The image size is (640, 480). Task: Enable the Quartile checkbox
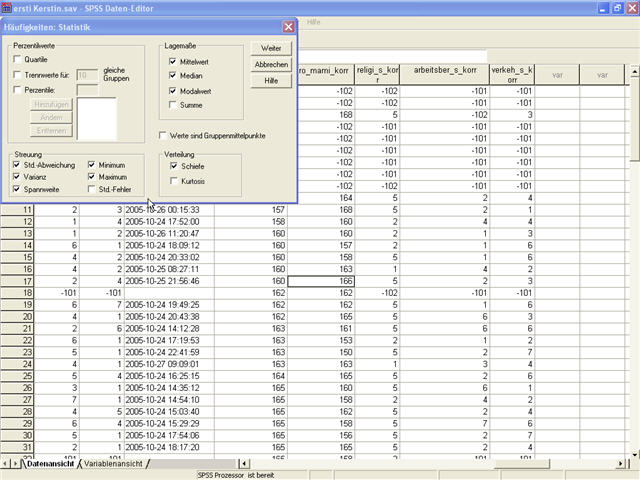click(18, 60)
